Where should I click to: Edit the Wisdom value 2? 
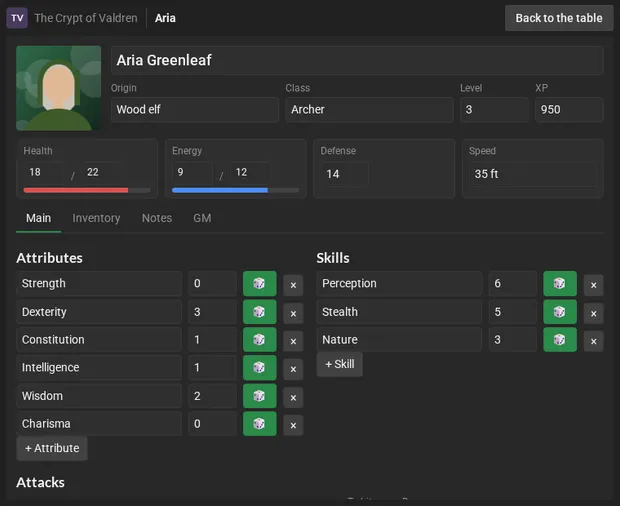click(x=212, y=396)
